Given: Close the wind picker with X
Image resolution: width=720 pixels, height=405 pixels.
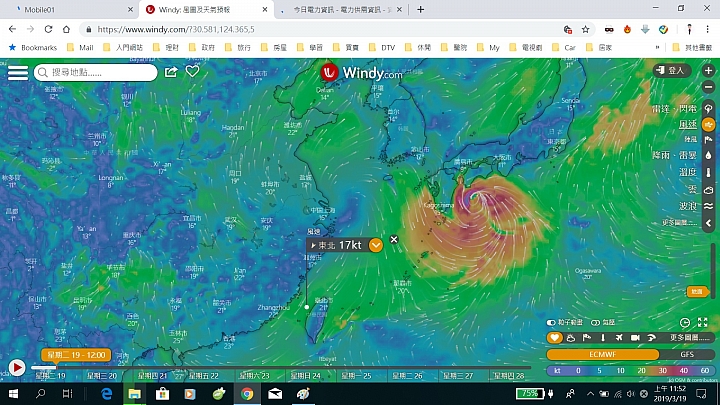Looking at the screenshot, I should (394, 240).
